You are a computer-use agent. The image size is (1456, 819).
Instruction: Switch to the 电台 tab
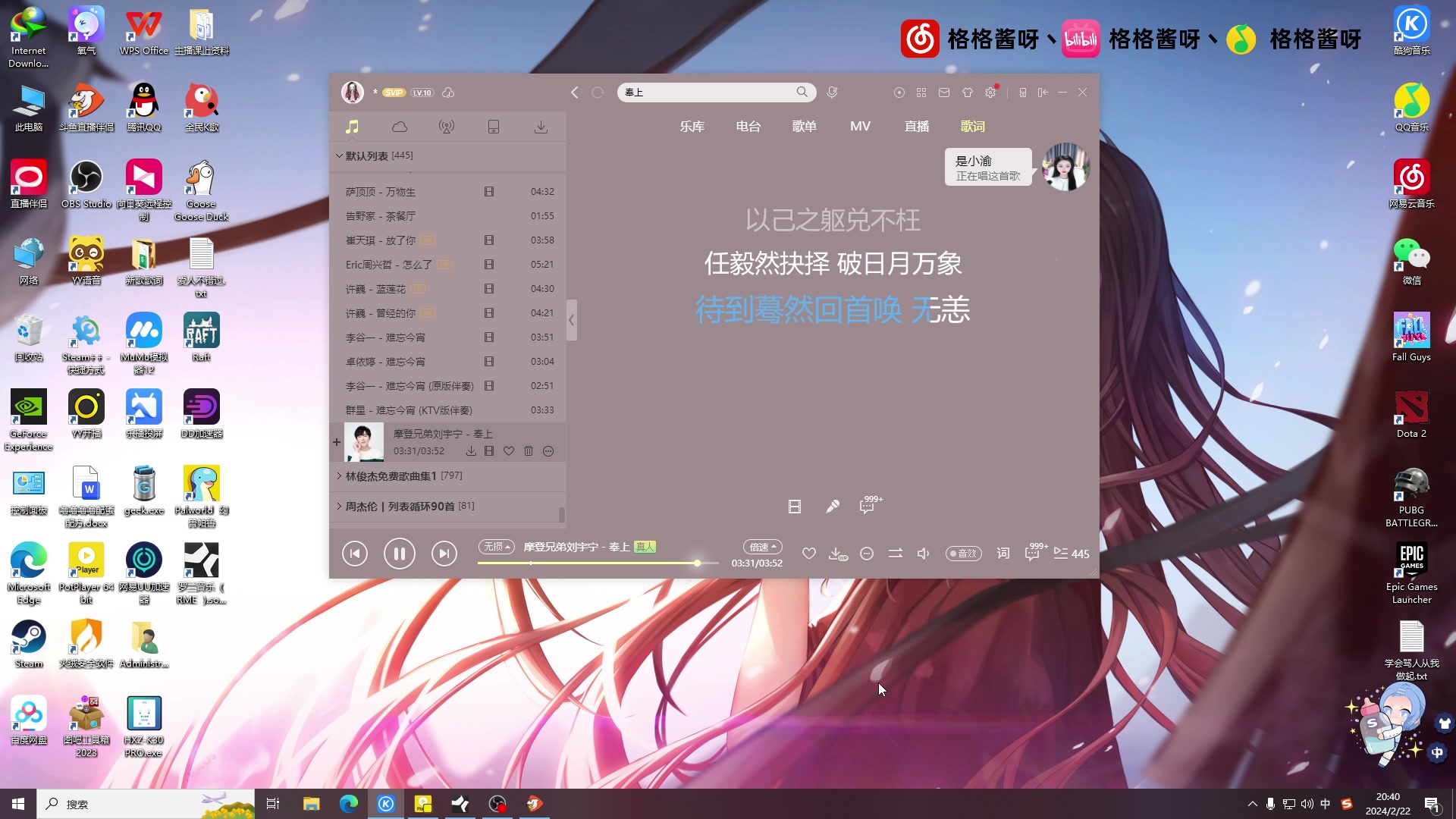point(748,127)
